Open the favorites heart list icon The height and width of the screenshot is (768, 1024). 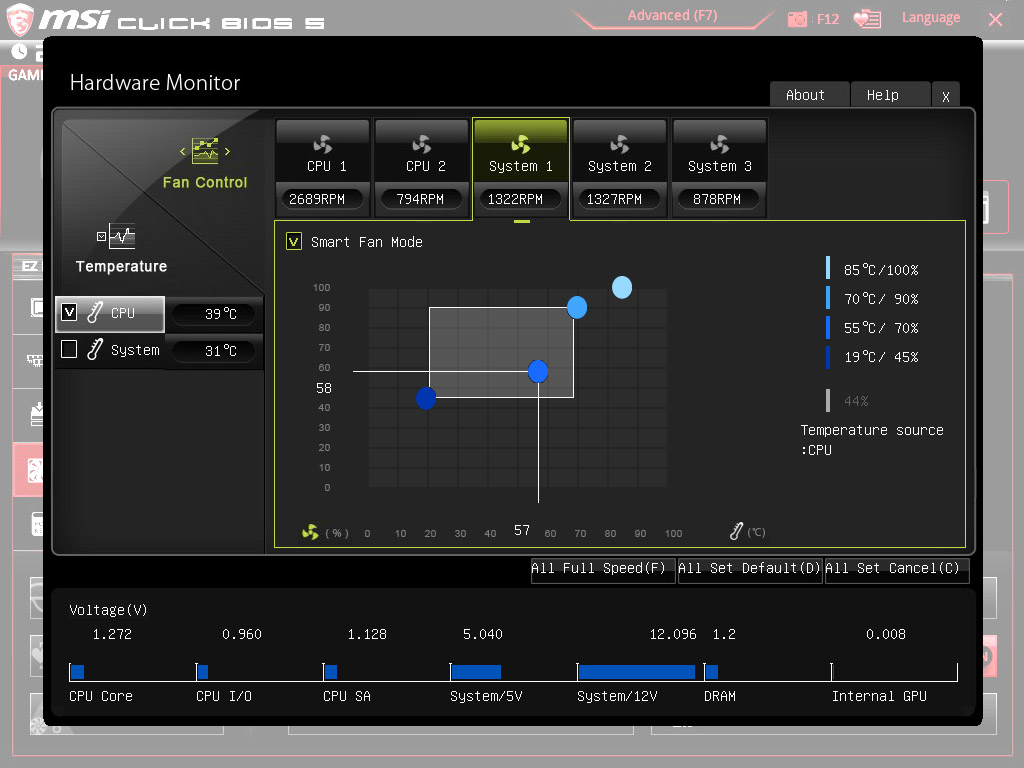click(x=867, y=18)
